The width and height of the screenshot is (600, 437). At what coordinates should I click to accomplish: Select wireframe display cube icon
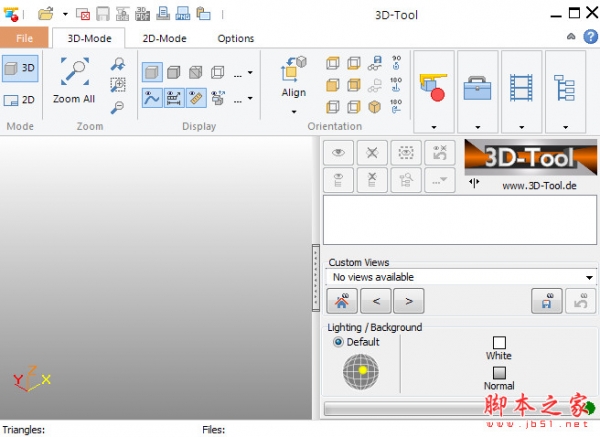coord(218,72)
